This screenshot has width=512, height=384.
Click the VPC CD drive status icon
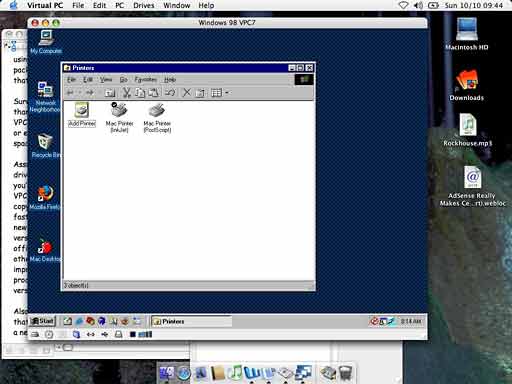[x=49, y=334]
